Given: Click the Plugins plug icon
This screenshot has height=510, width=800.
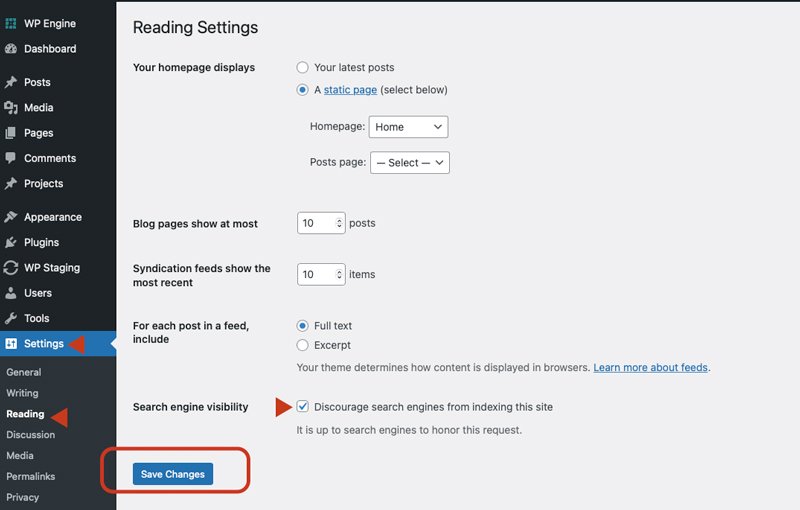Looking at the screenshot, I should (x=11, y=242).
